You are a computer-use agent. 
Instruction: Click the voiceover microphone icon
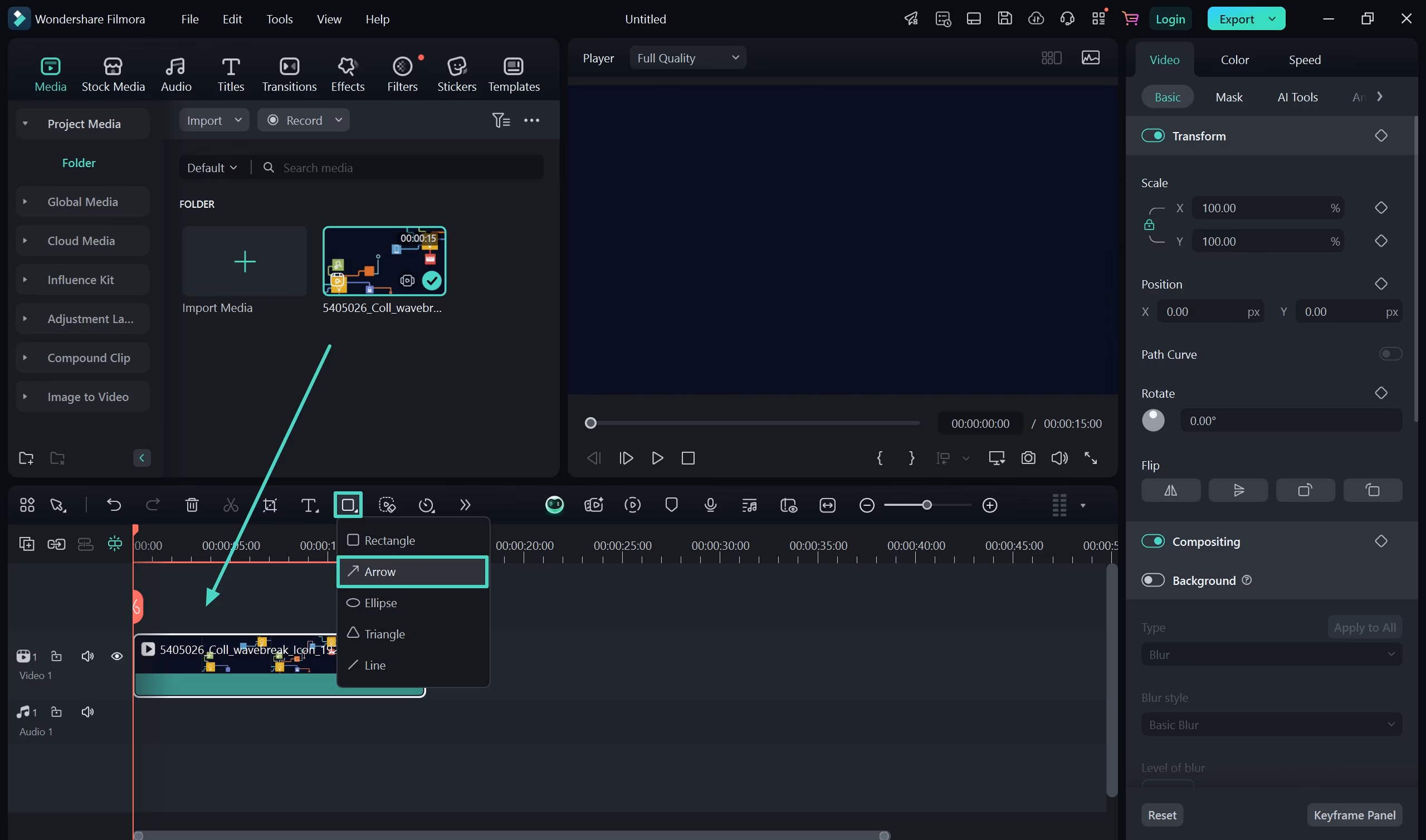[x=710, y=505]
